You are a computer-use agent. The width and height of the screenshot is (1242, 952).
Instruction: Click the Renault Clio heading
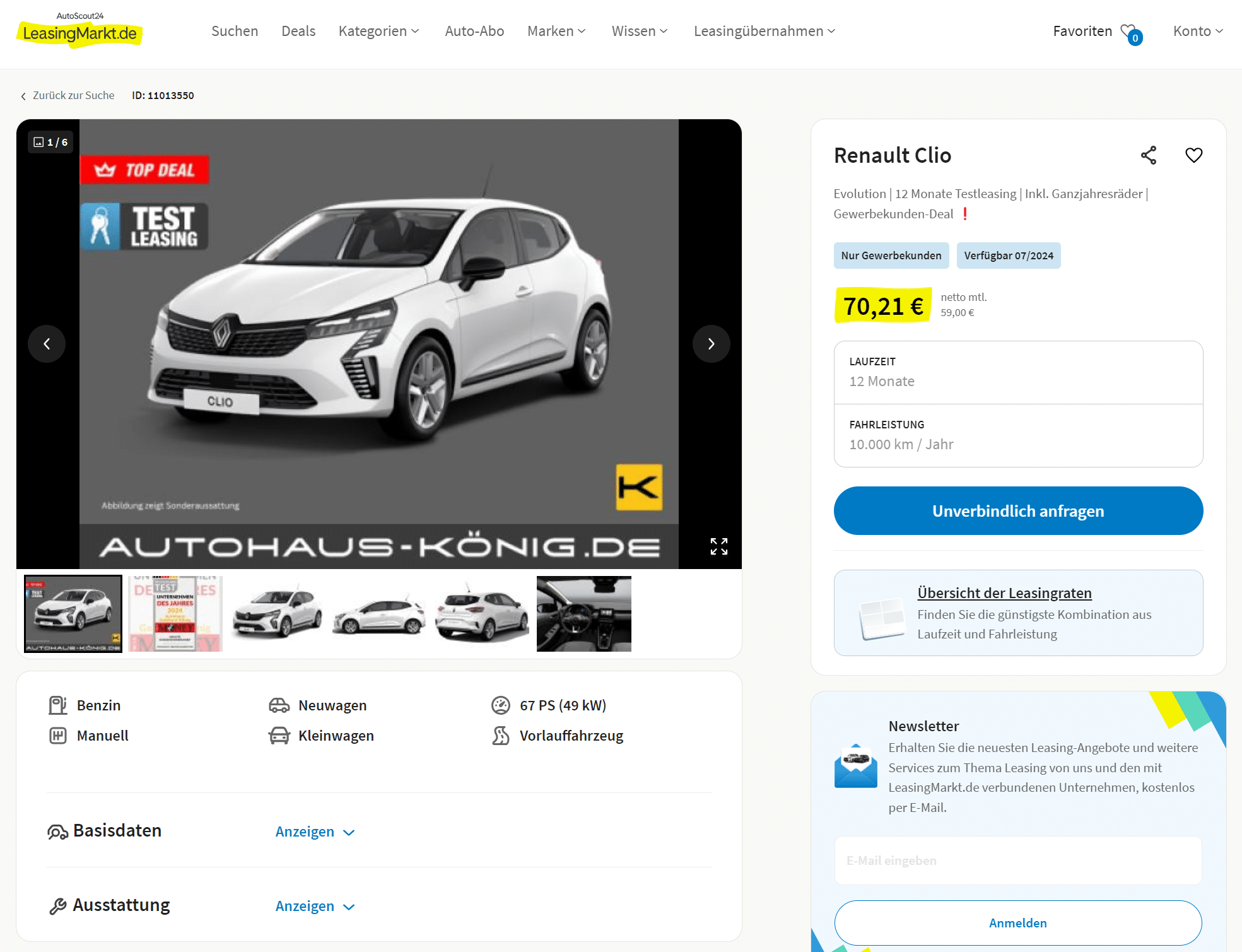coord(893,155)
